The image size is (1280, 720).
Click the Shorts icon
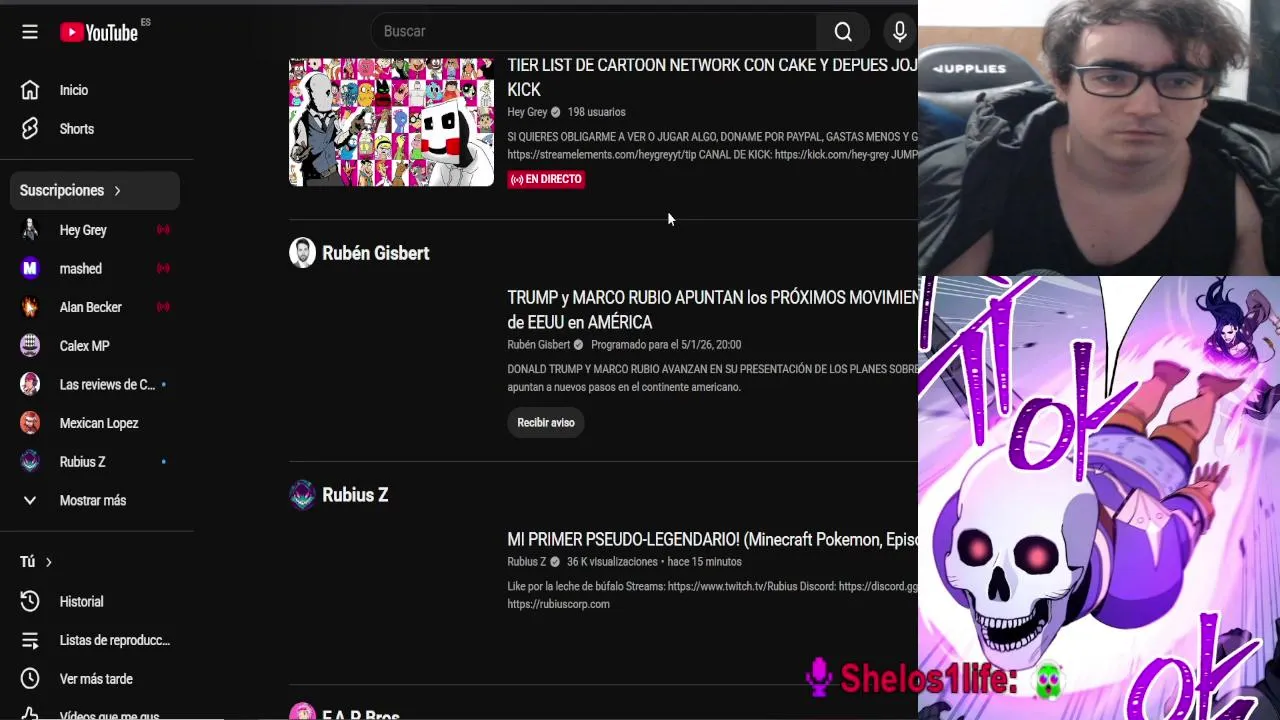[x=30, y=129]
